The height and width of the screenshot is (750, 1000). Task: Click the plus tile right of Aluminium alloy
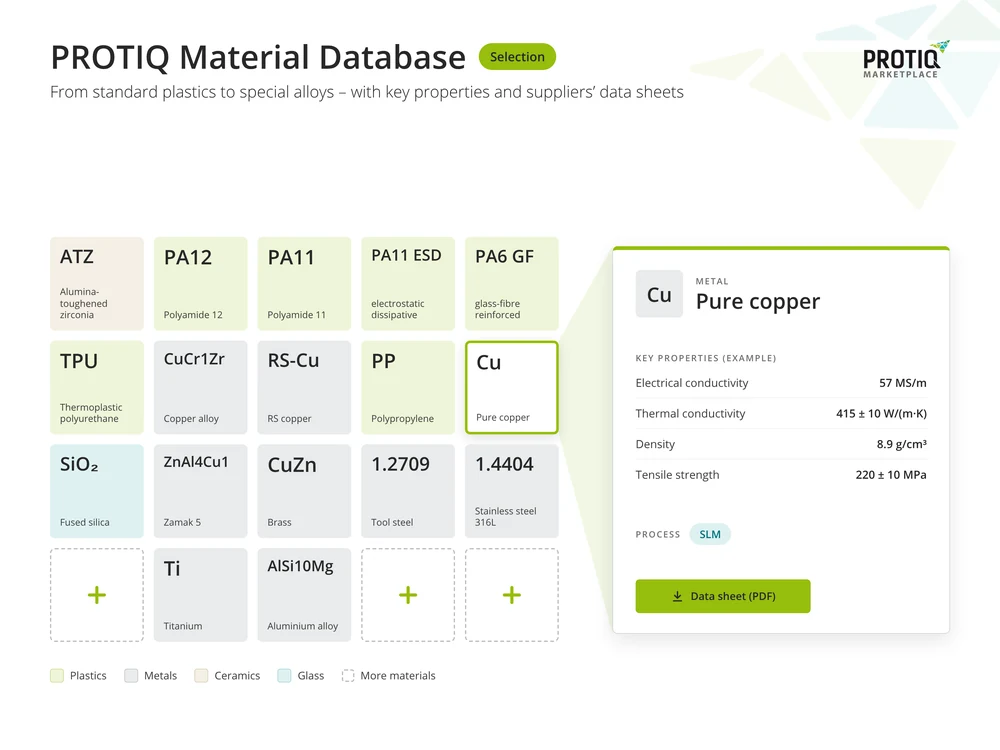point(408,595)
